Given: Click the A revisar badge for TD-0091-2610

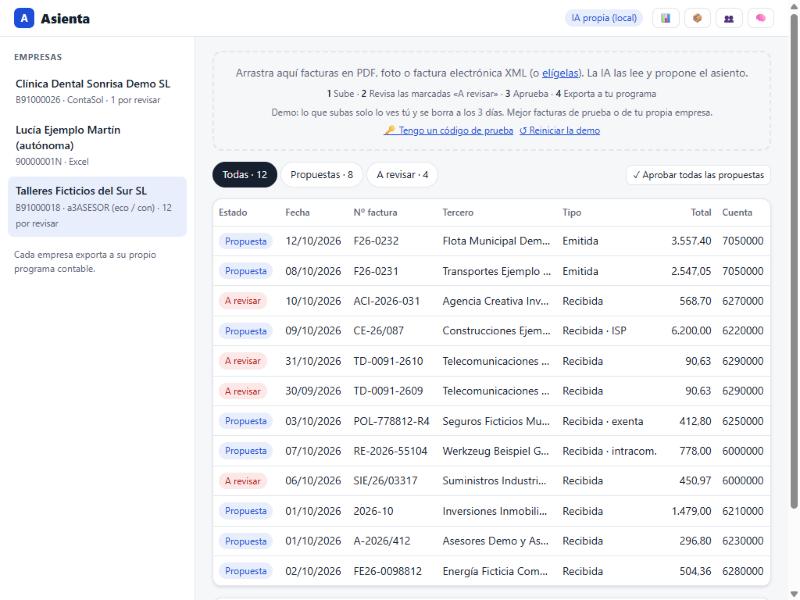Looking at the screenshot, I should point(243,361).
